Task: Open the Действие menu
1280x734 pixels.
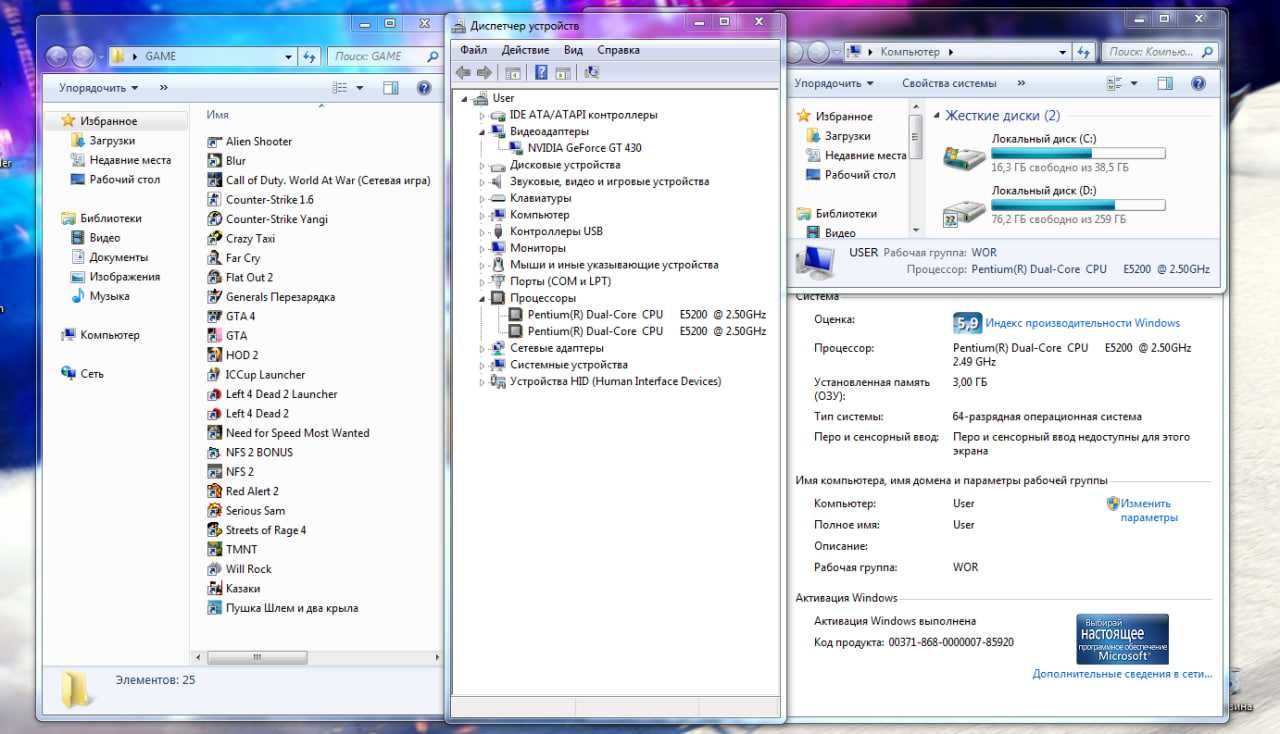Action: [x=525, y=50]
